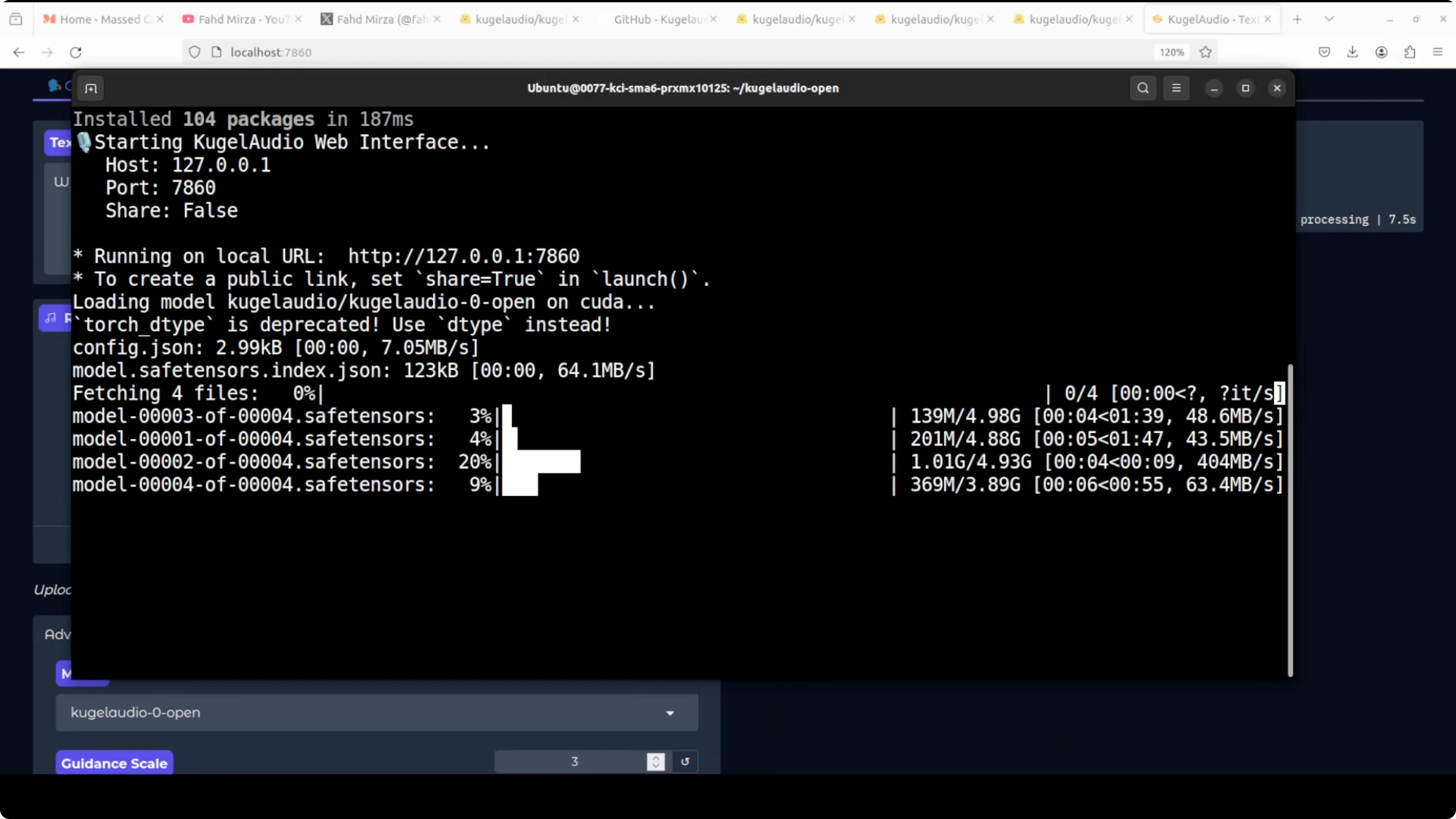
Task: Click the new terminal tab icon
Action: 91,88
